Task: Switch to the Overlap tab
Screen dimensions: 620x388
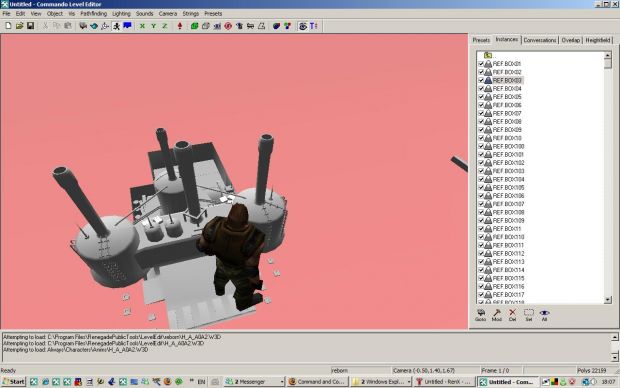Action: [x=571, y=40]
